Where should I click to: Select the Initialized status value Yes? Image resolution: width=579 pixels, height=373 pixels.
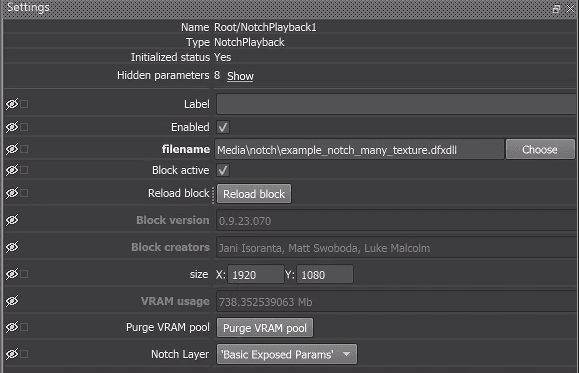223,57
